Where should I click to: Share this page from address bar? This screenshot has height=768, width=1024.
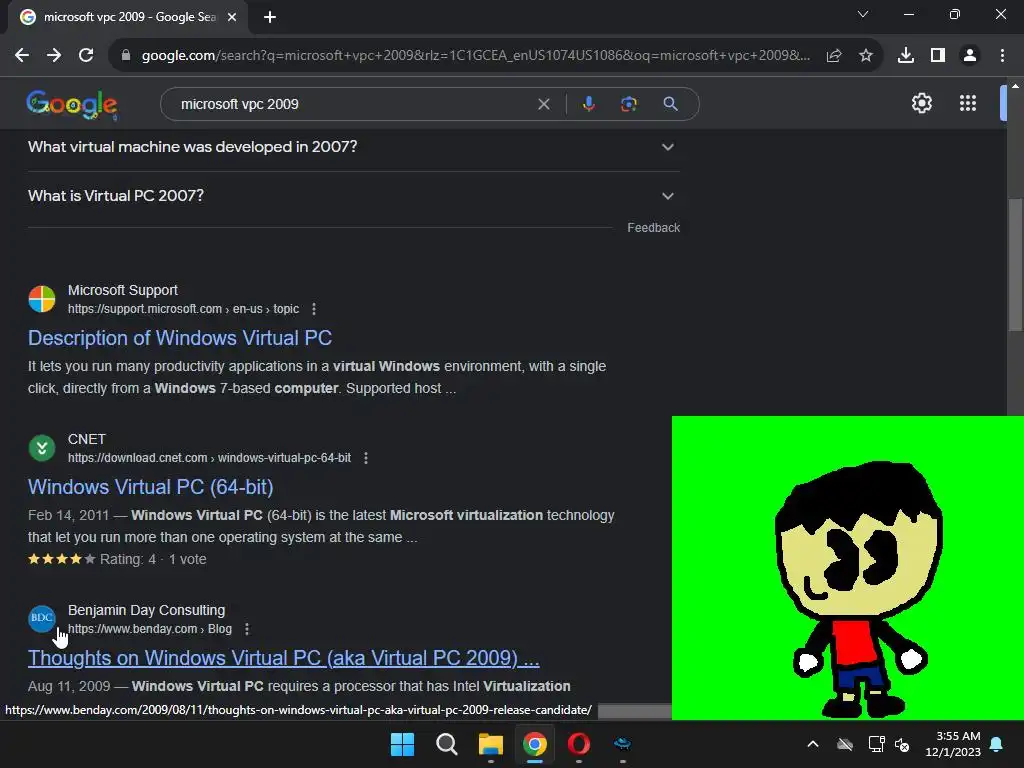833,56
